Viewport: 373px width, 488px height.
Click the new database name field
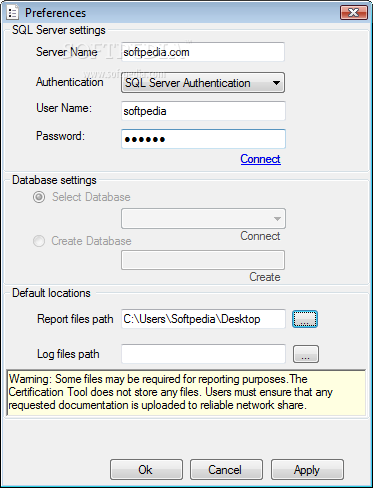(x=203, y=260)
